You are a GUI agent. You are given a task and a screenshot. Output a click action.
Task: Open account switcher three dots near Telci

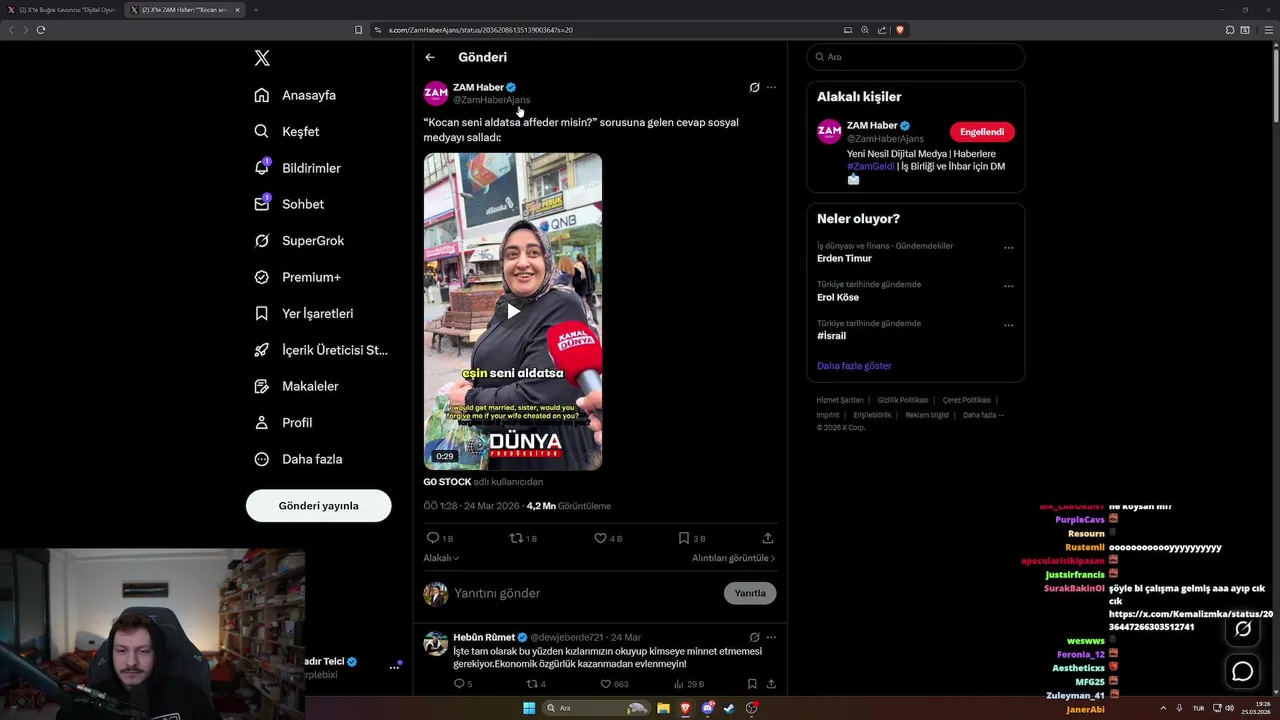point(394,667)
